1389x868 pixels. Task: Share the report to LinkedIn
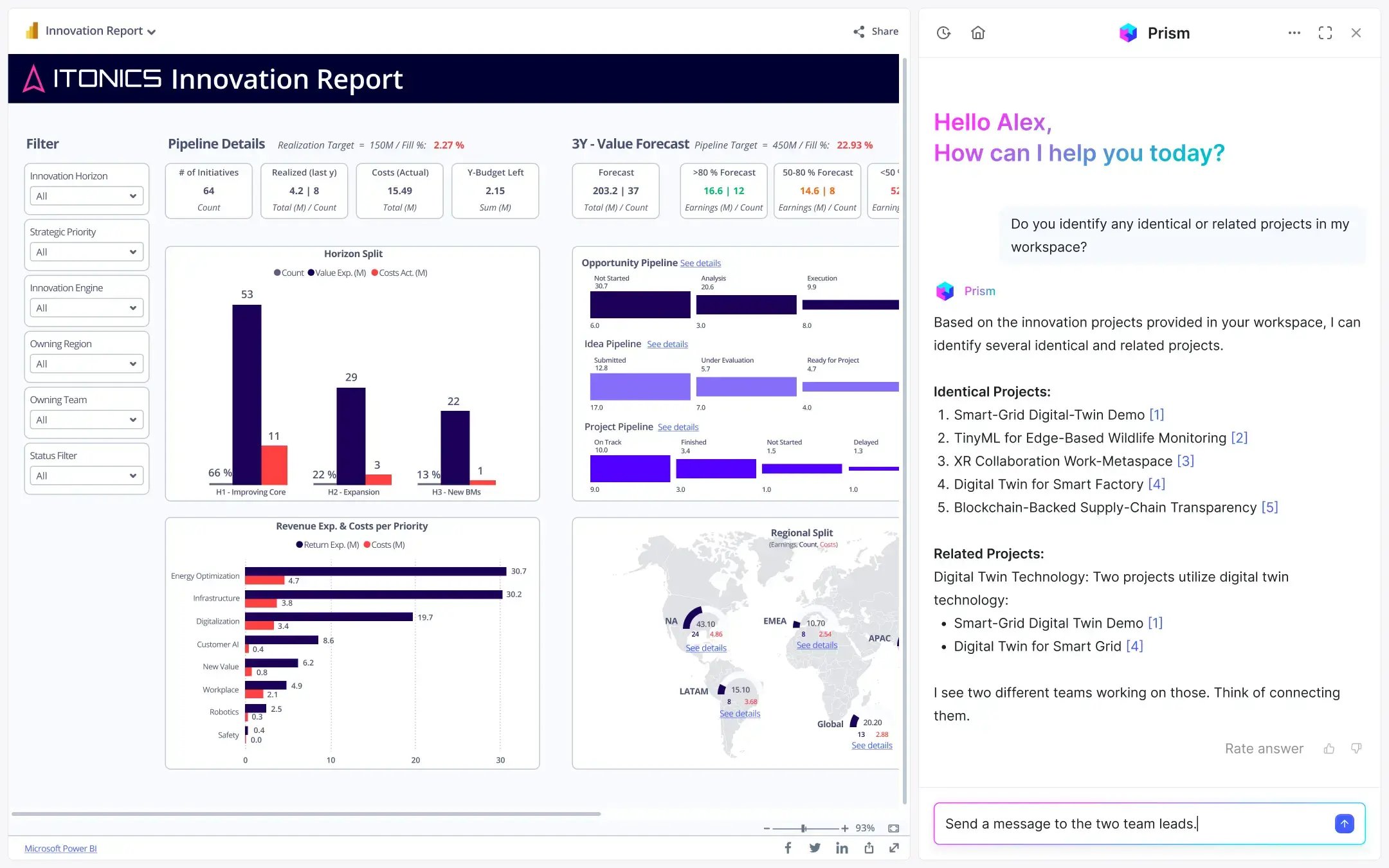[x=842, y=847]
